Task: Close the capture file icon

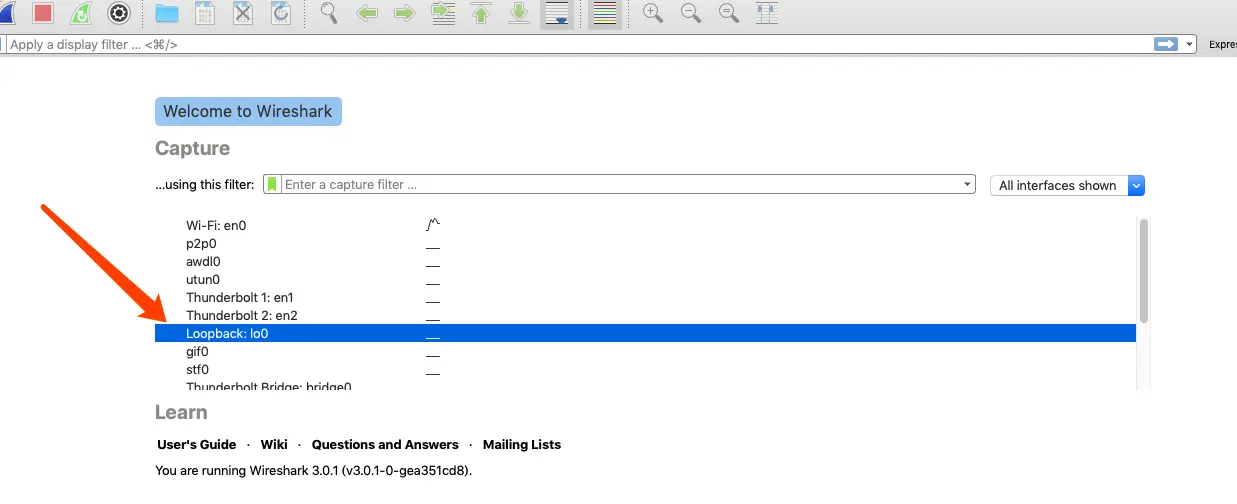Action: click(243, 13)
